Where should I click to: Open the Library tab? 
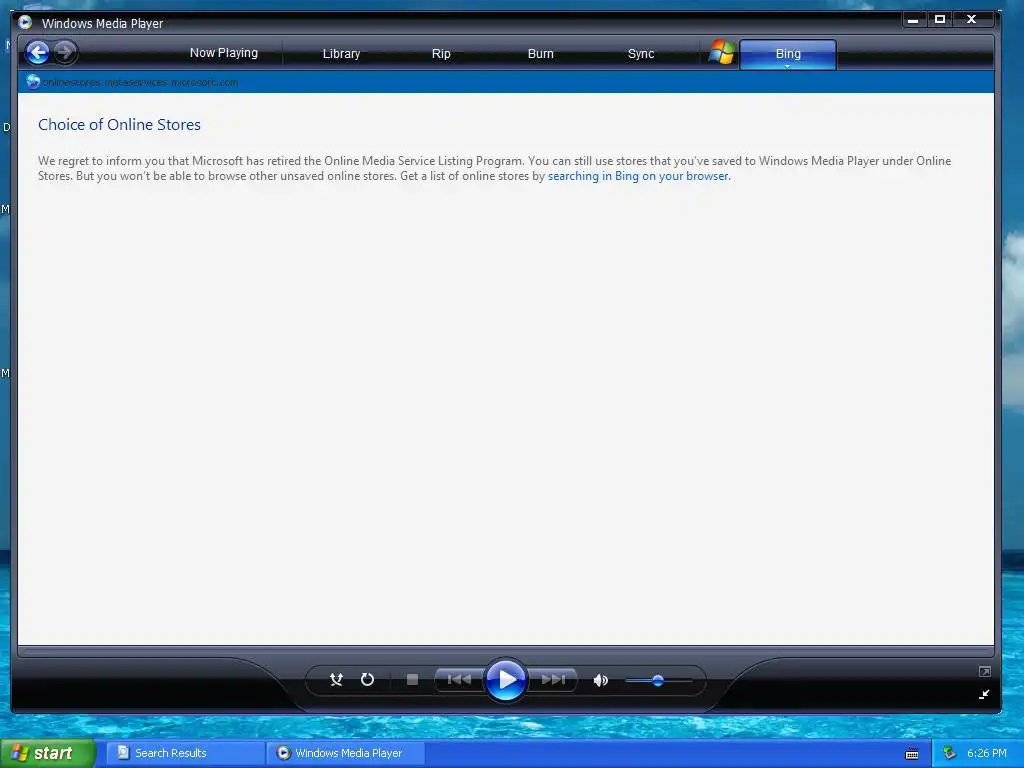342,54
